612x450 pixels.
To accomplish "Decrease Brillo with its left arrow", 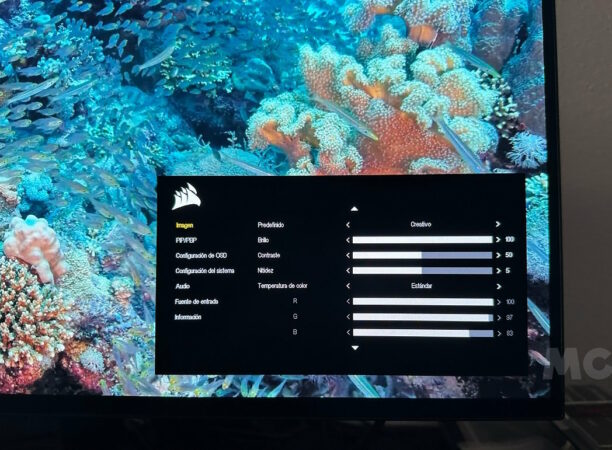I will coord(348,240).
